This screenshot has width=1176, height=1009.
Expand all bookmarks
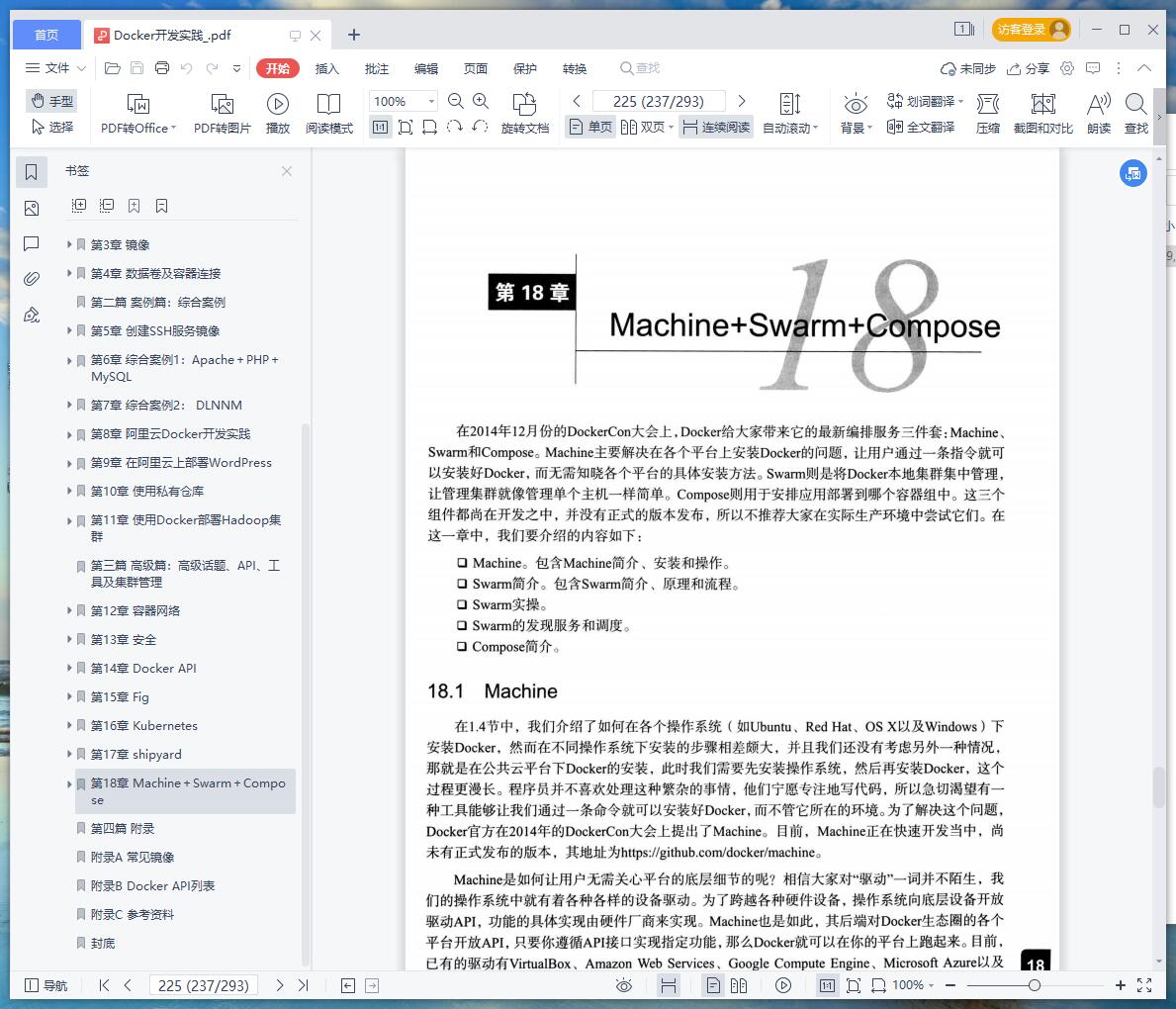pyautogui.click(x=79, y=206)
